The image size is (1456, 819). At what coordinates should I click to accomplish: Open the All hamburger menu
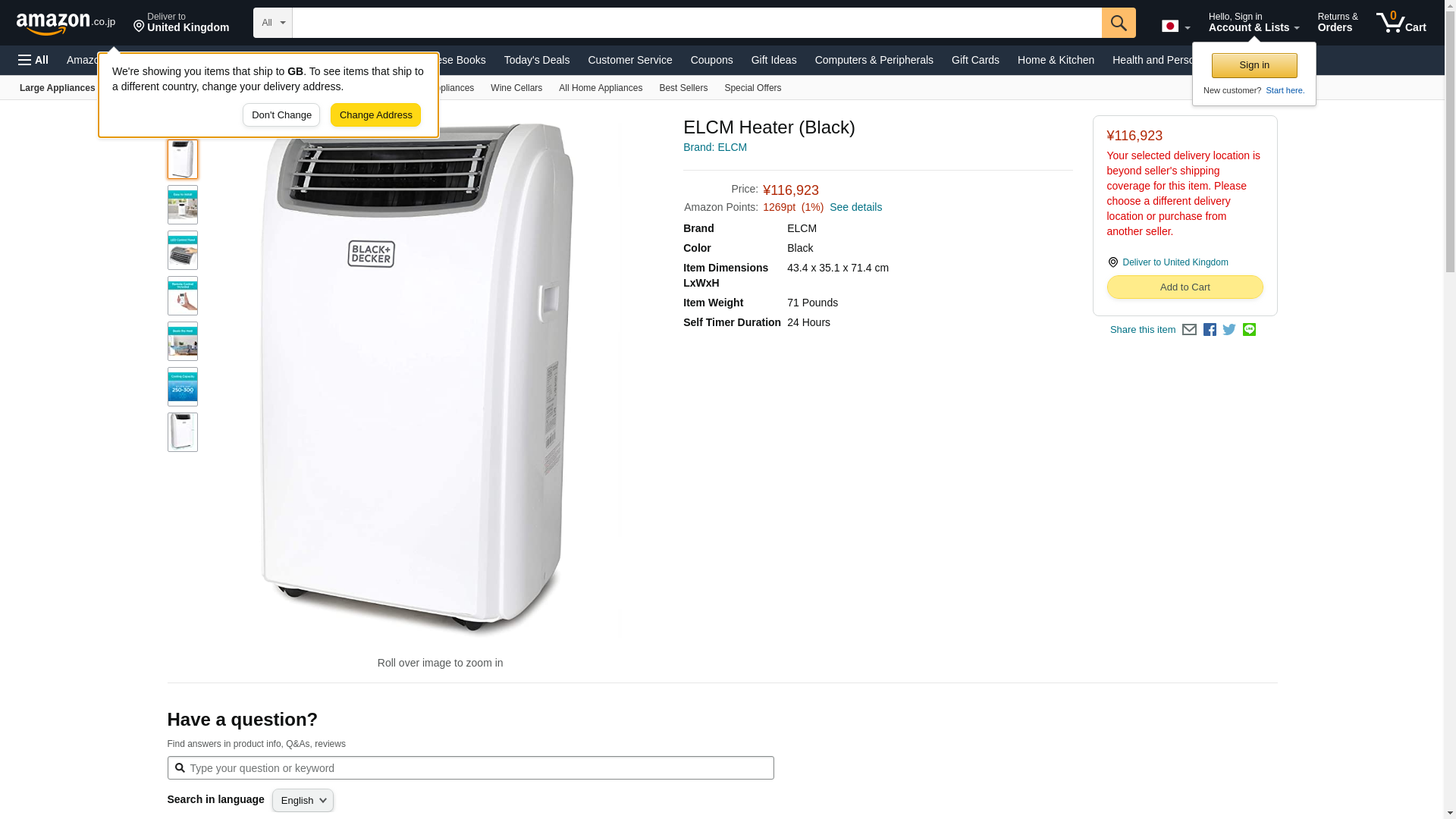pyautogui.click(x=33, y=60)
